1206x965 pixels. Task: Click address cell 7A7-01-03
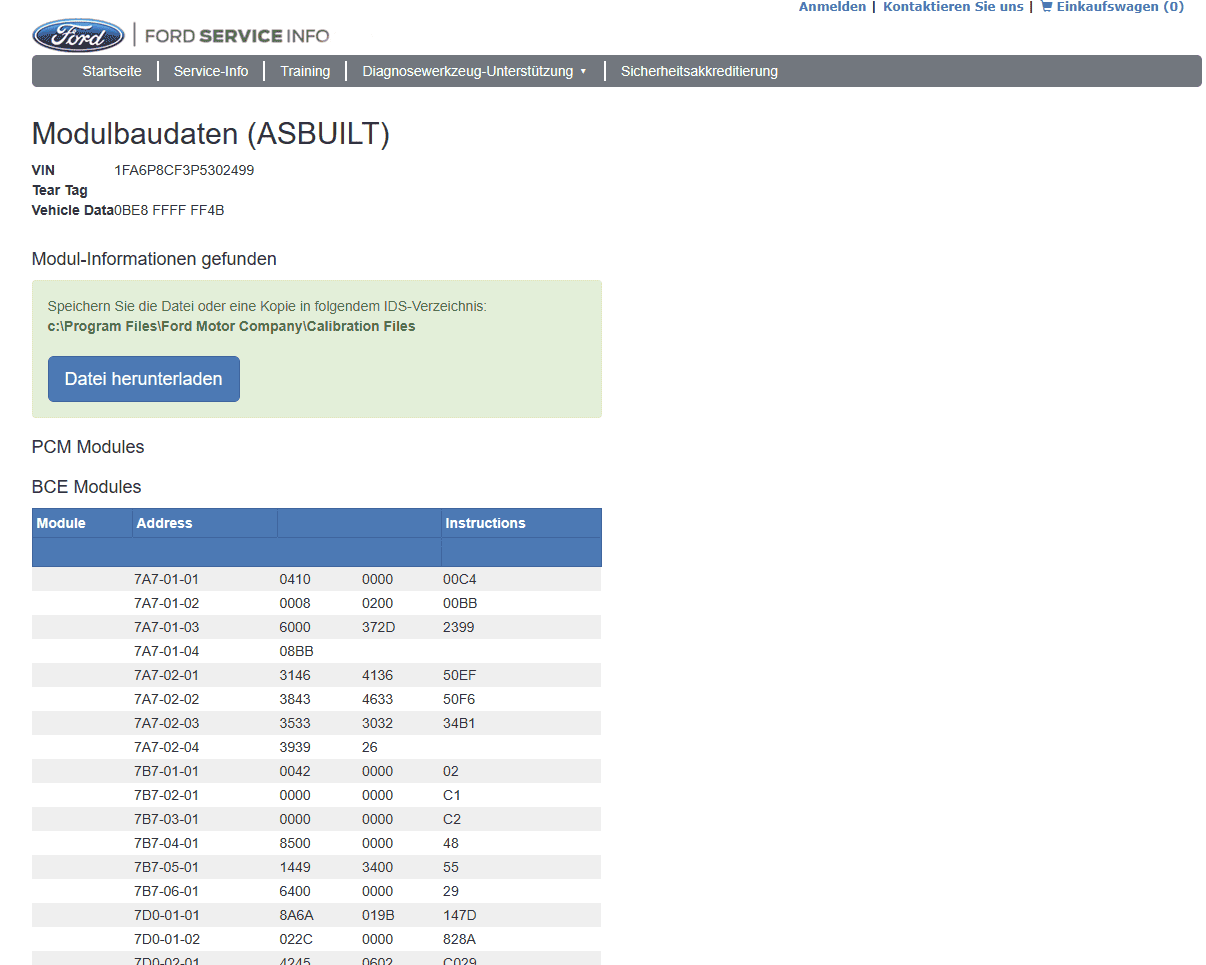click(x=166, y=627)
